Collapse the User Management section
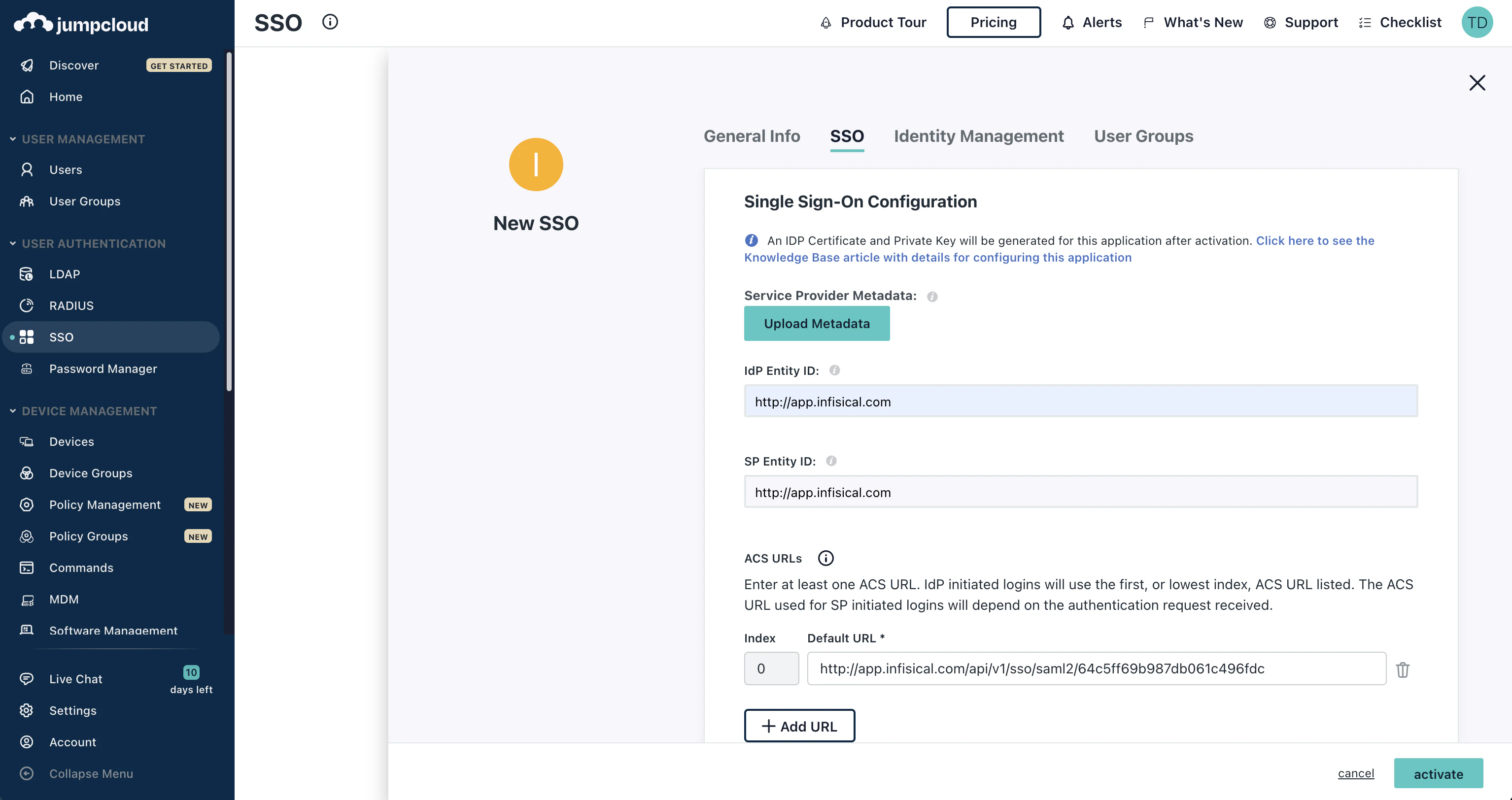The height and width of the screenshot is (800, 1512). 77,139
